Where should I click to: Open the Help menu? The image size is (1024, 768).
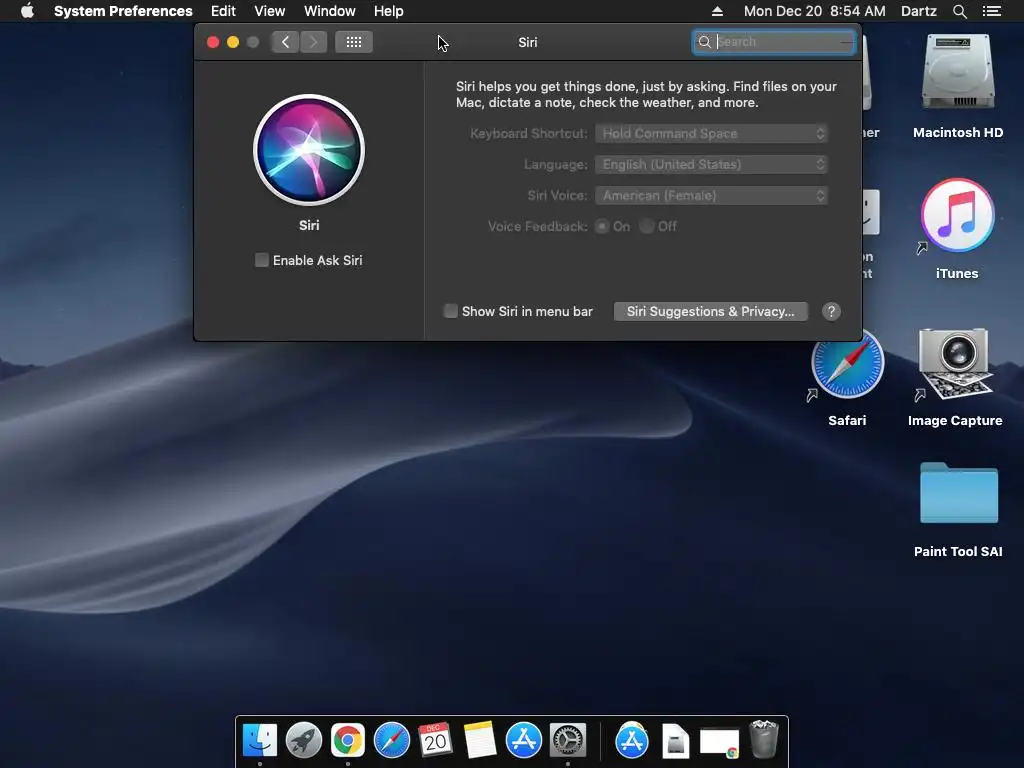(389, 11)
